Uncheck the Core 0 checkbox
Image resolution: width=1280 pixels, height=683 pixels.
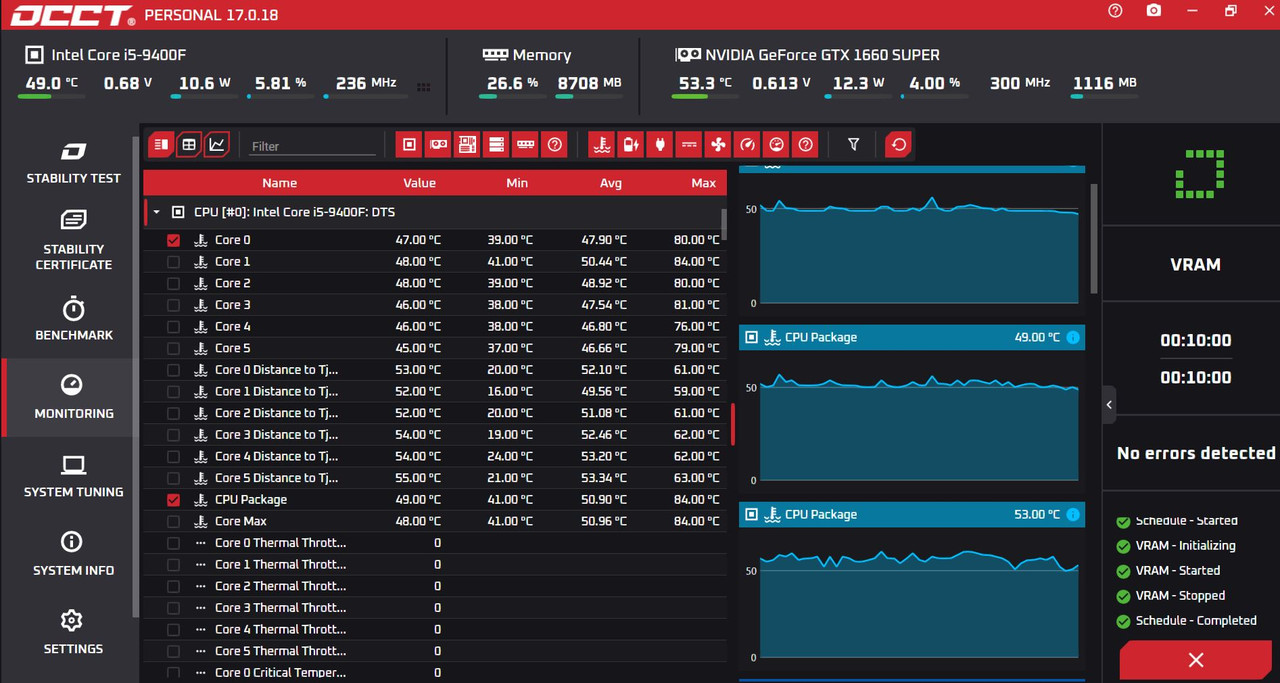(x=173, y=240)
